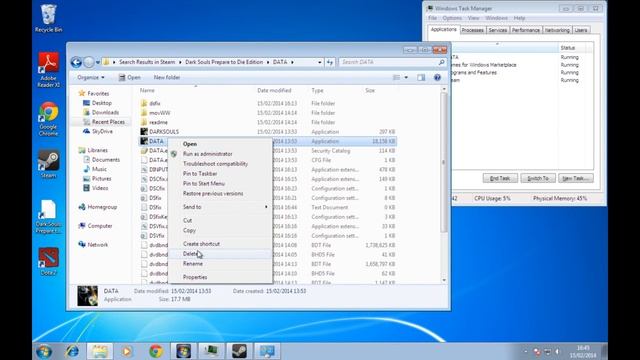Switch to Processes tab in Task Manager
Image resolution: width=640 pixels, height=360 pixels.
(473, 30)
